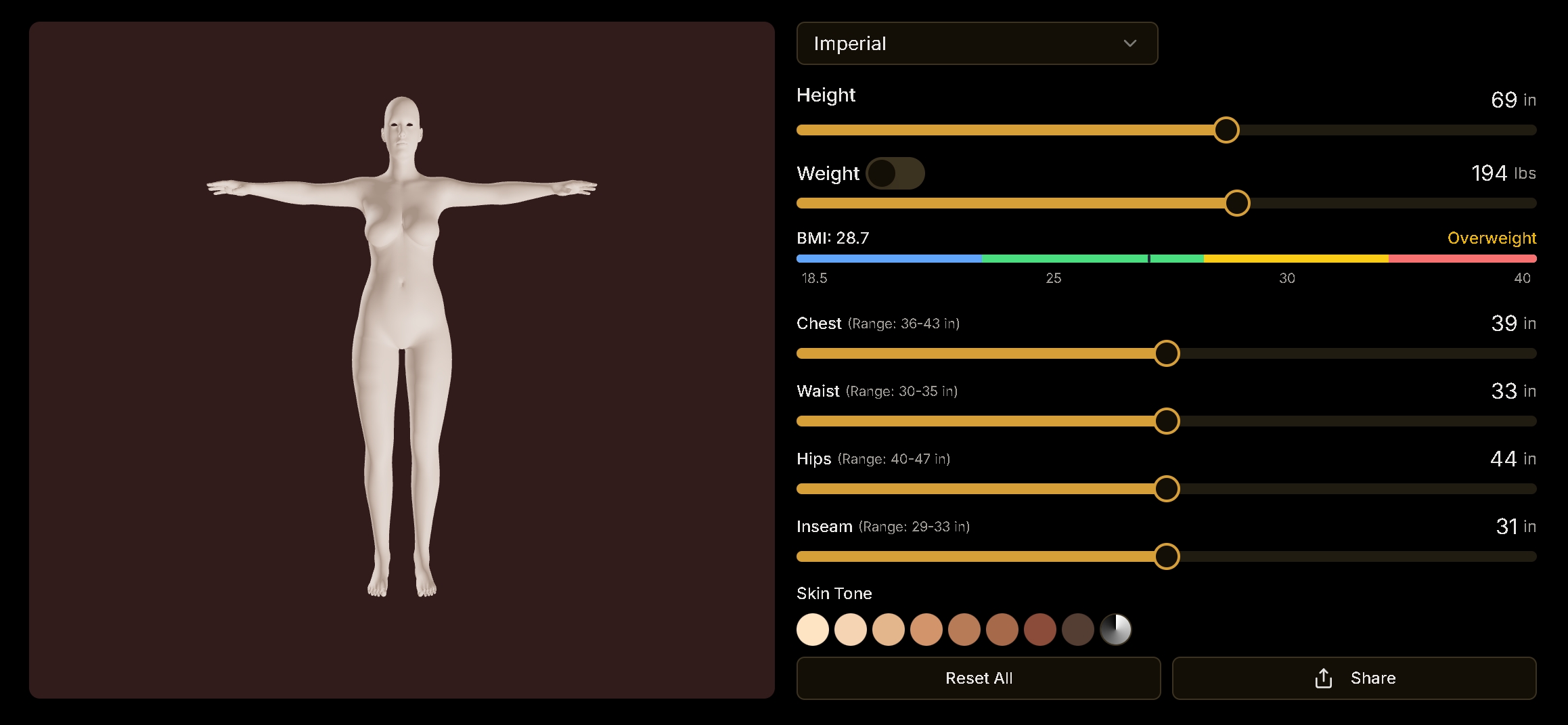Viewport: 1568px width, 725px height.
Task: Open the Imperial units dropdown
Action: pos(977,43)
